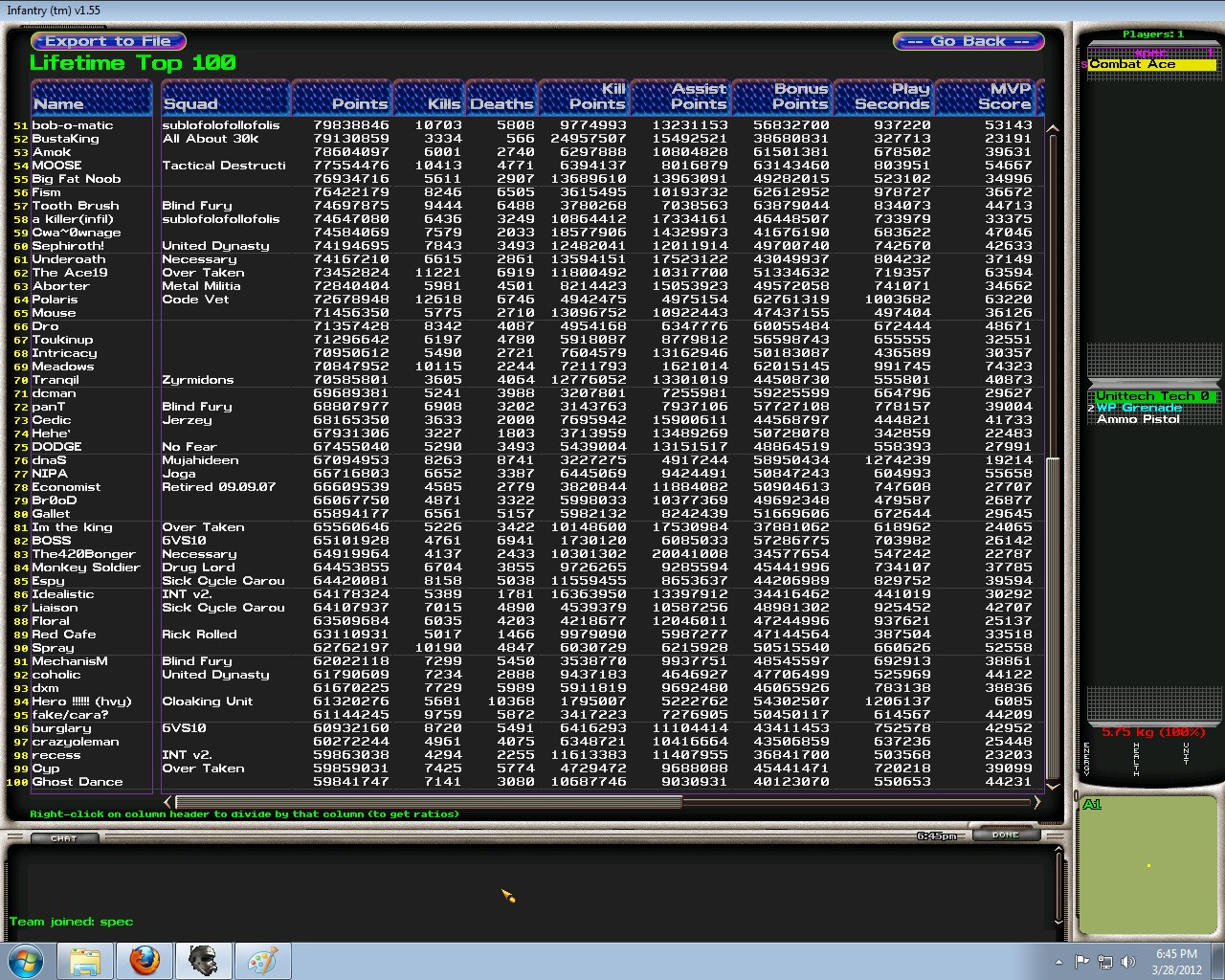
Task: Open the network tray icon
Action: [x=1105, y=962]
